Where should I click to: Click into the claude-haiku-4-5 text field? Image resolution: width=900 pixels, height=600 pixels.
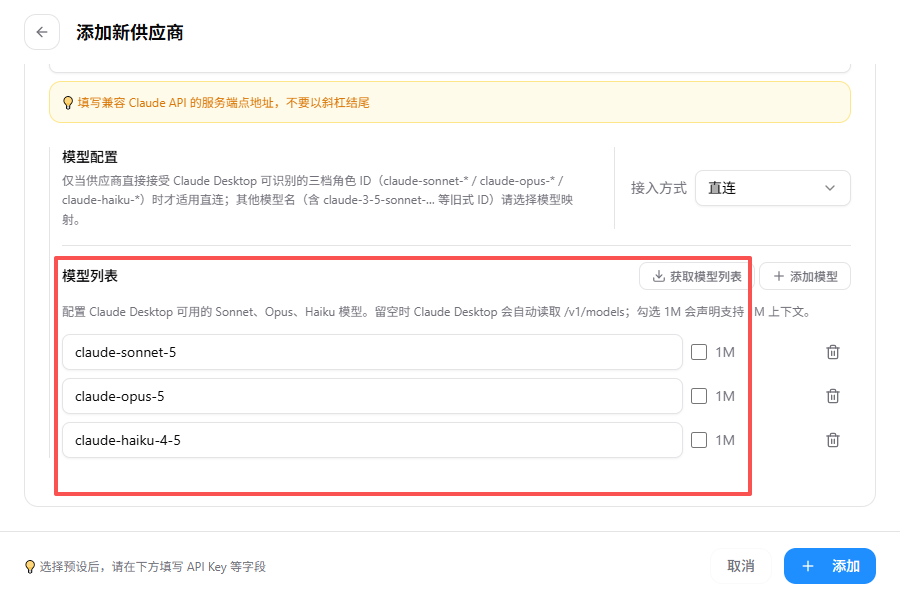(x=372, y=440)
